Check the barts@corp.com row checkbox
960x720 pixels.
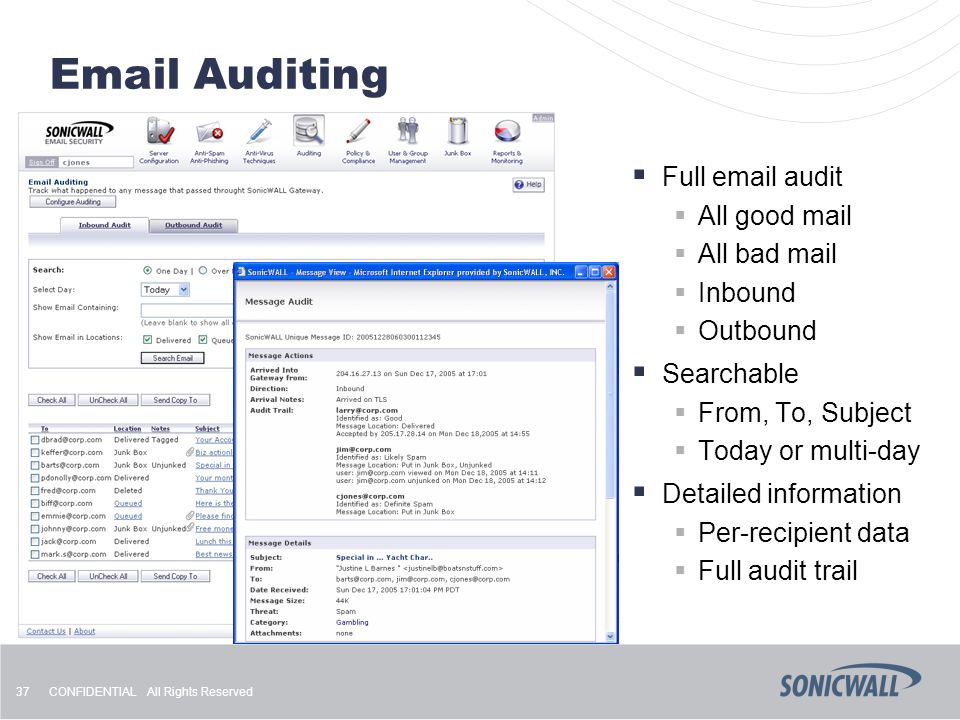(35, 465)
